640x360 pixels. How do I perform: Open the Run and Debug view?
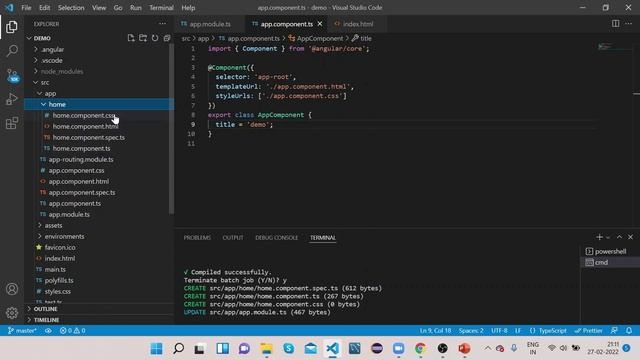point(12,99)
